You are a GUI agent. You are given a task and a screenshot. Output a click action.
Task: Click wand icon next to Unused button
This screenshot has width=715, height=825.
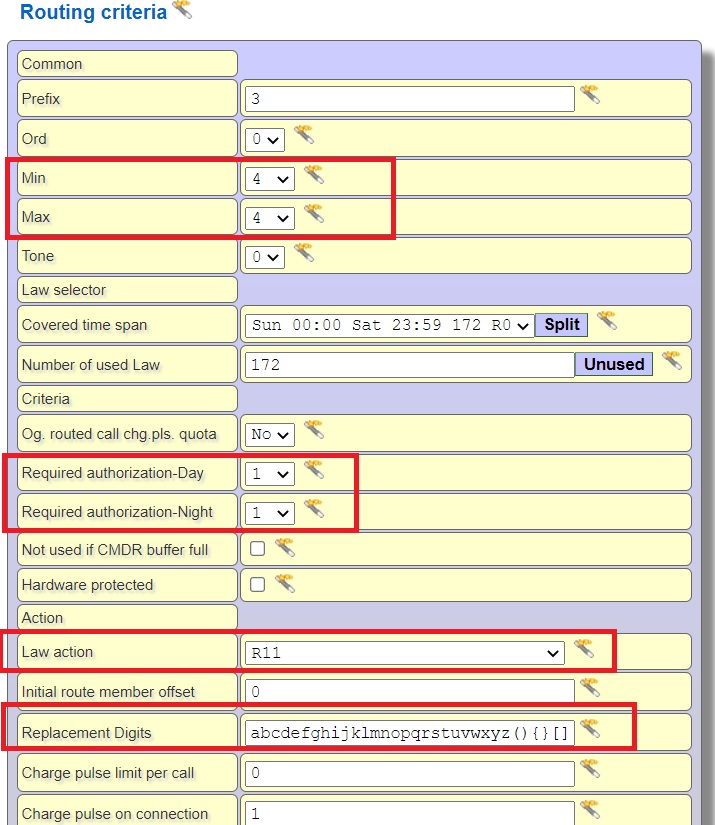(x=671, y=361)
